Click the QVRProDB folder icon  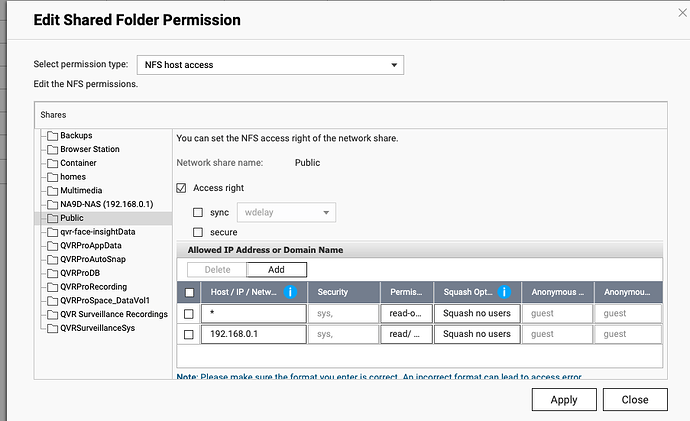click(x=51, y=272)
